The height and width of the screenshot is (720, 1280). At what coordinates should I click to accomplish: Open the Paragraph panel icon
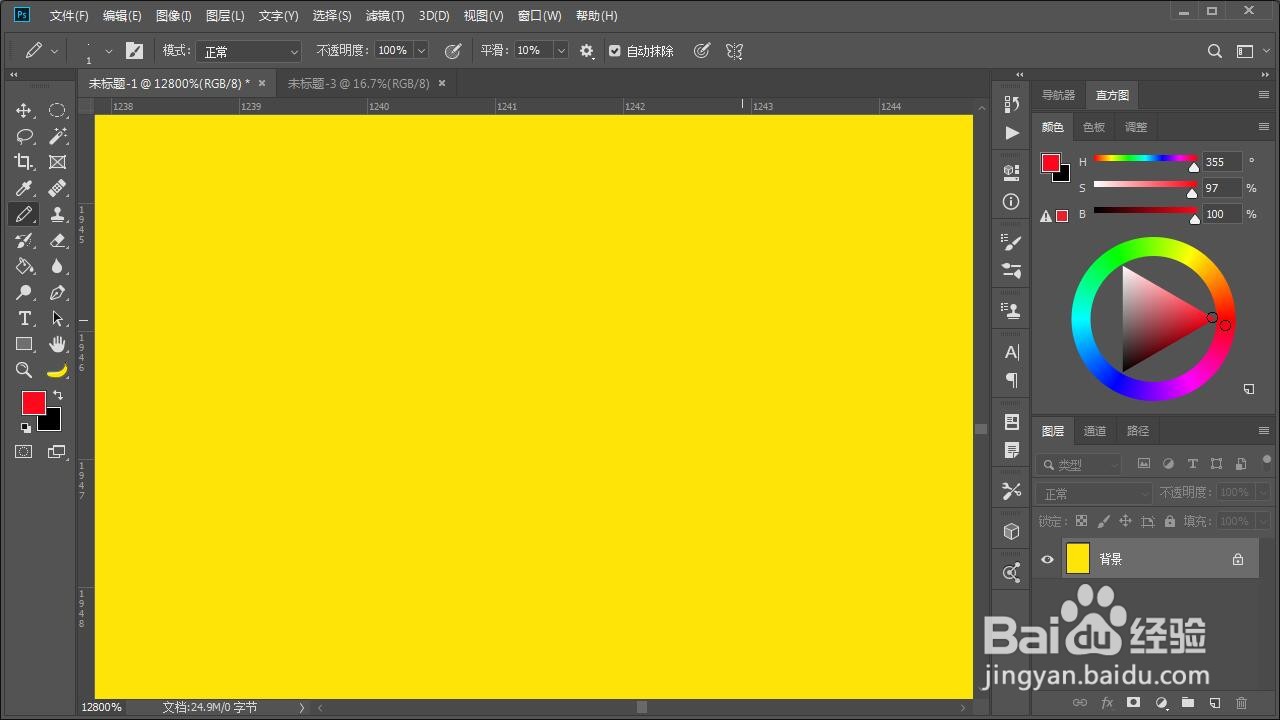pyautogui.click(x=1011, y=380)
